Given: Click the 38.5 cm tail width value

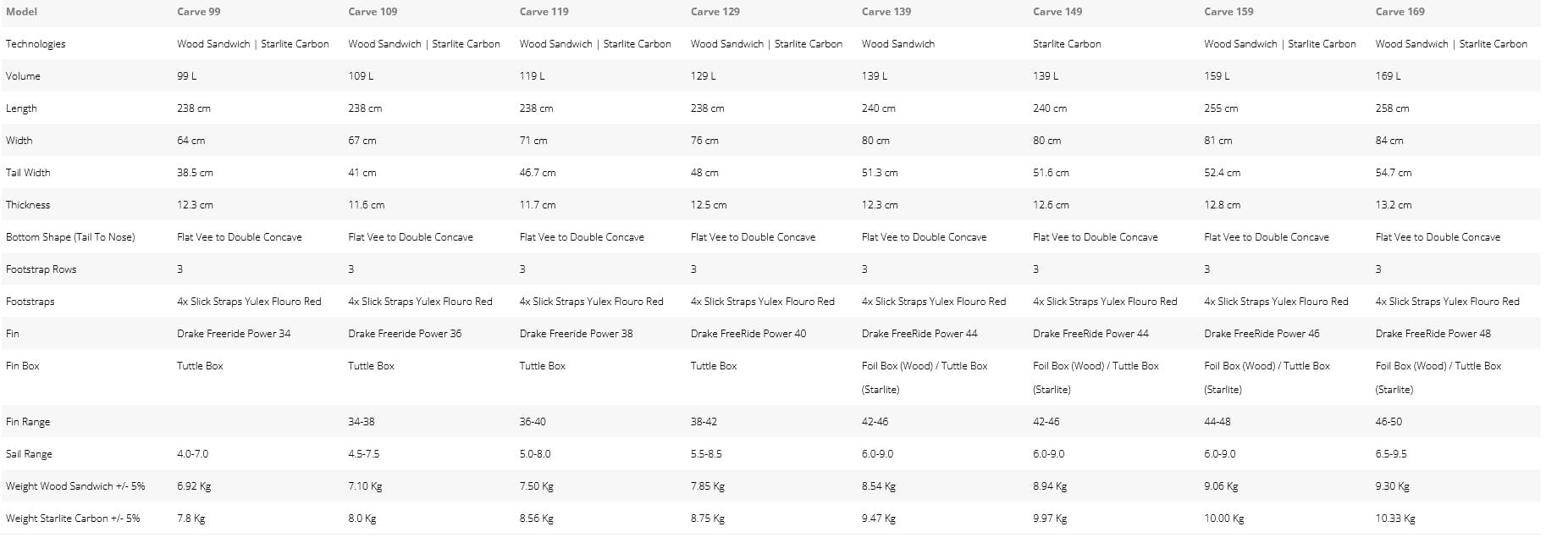Looking at the screenshot, I should coord(195,173).
